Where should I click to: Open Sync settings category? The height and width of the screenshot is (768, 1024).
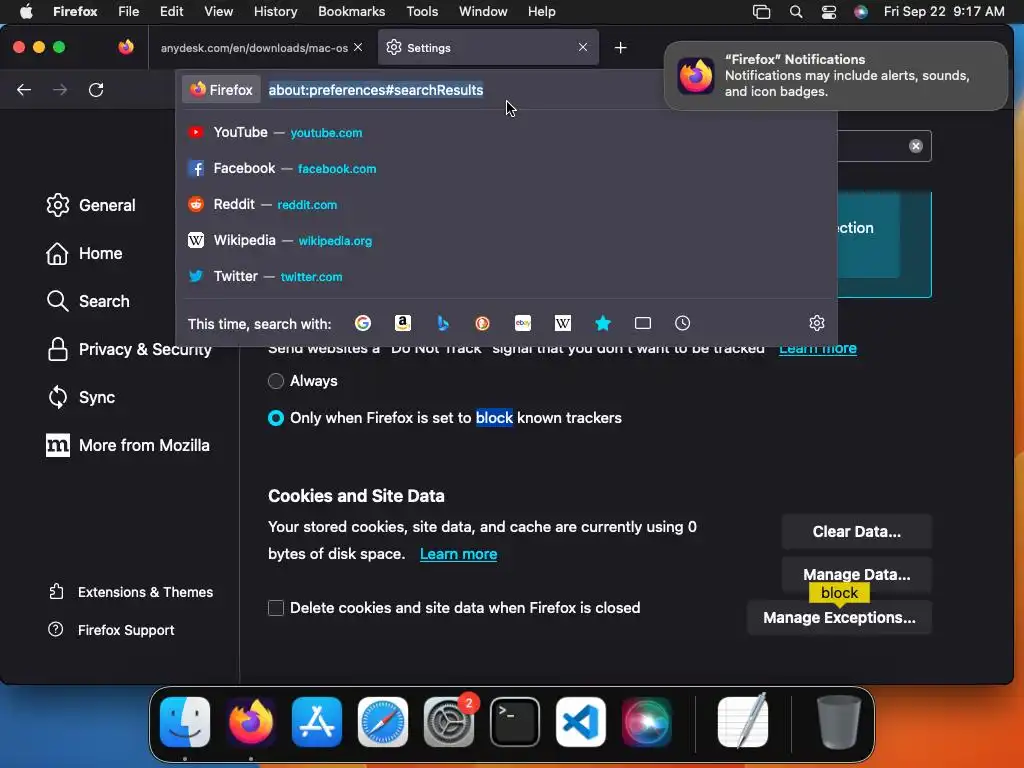click(x=80, y=397)
